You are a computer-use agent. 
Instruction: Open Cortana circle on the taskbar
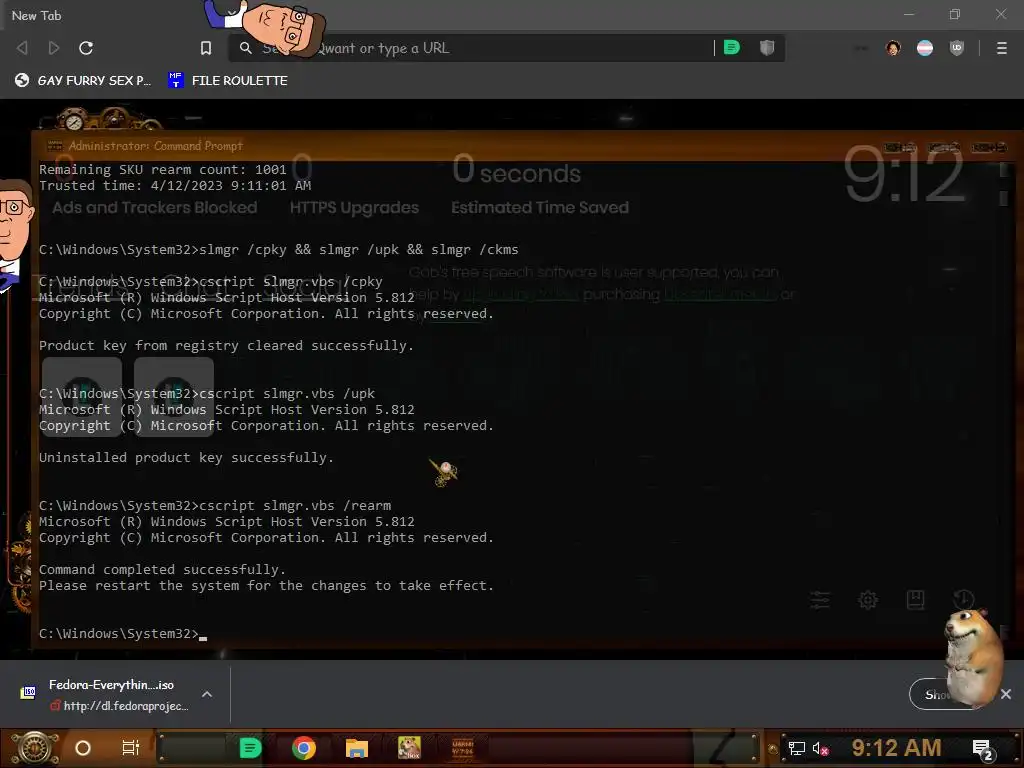coord(83,748)
